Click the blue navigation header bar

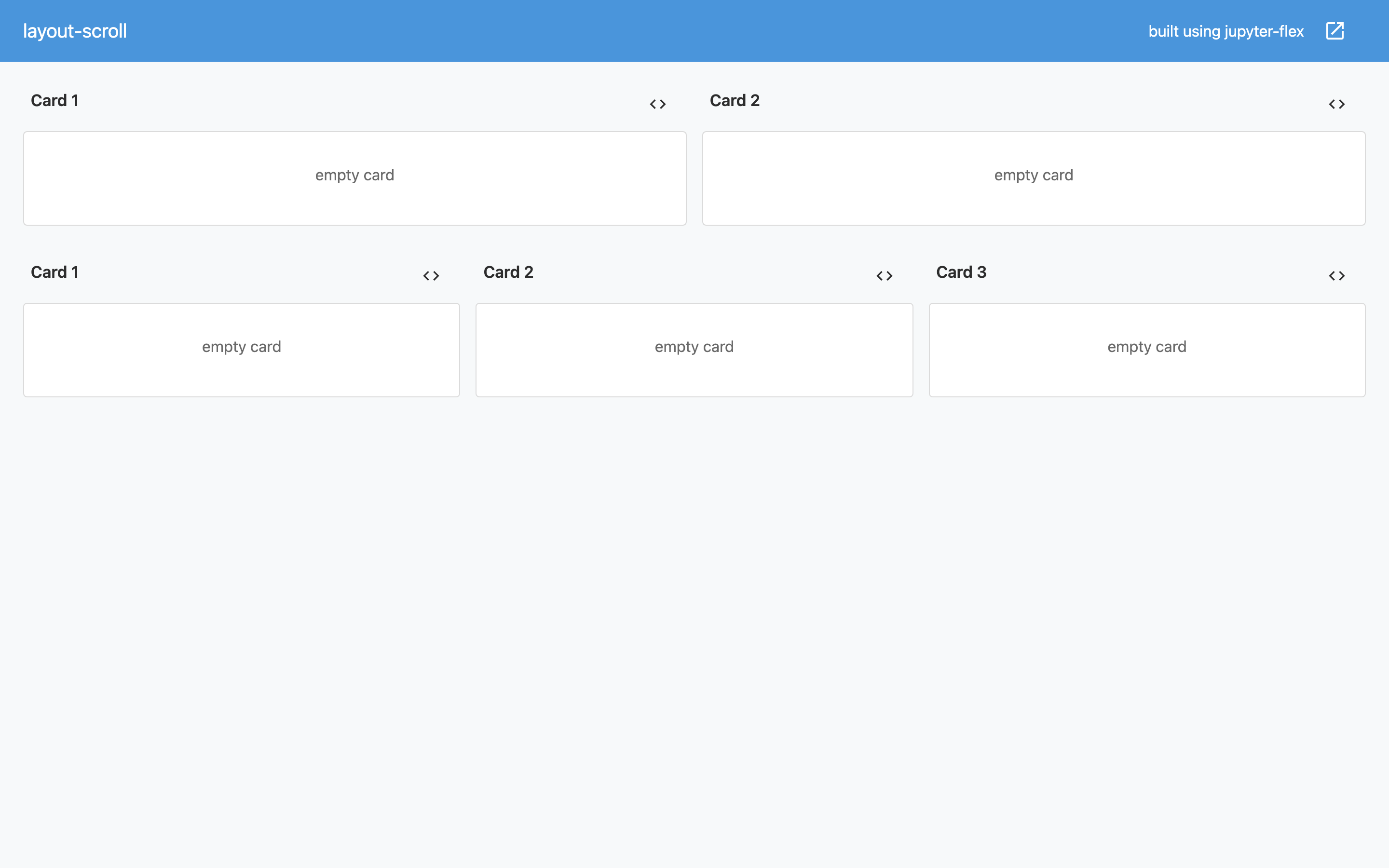[631, 31]
